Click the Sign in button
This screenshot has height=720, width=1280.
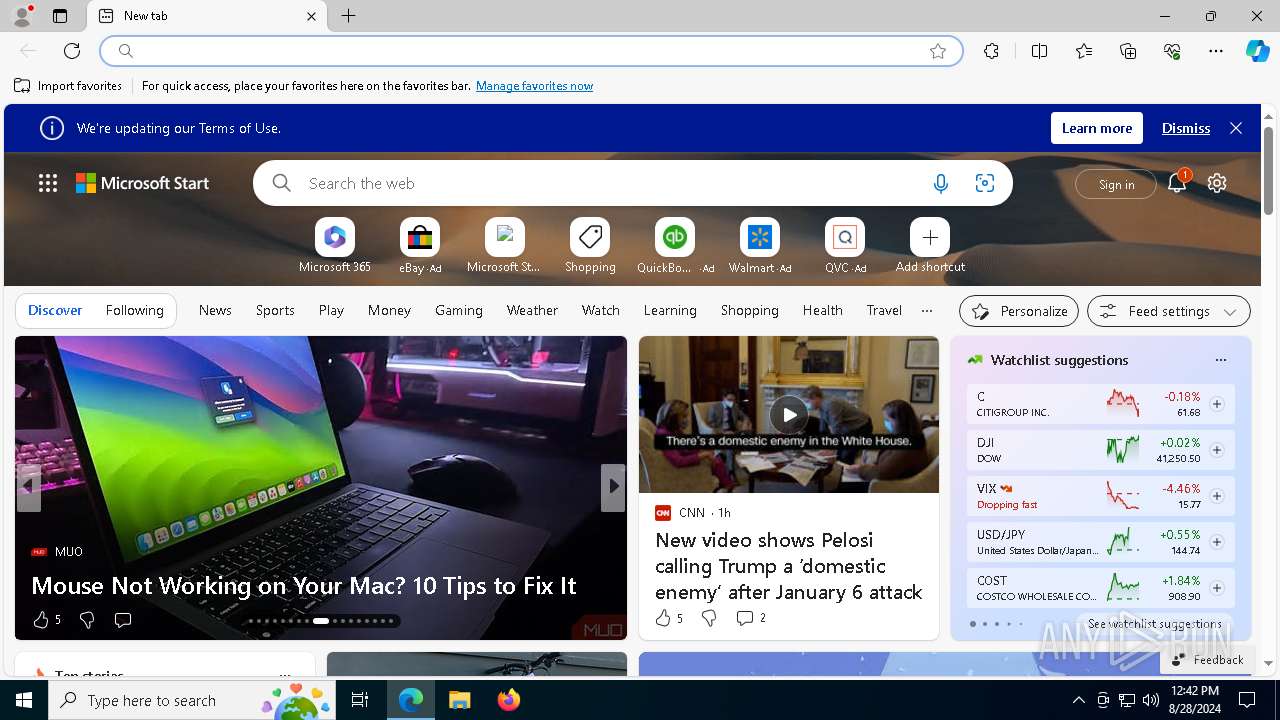[x=1116, y=184]
